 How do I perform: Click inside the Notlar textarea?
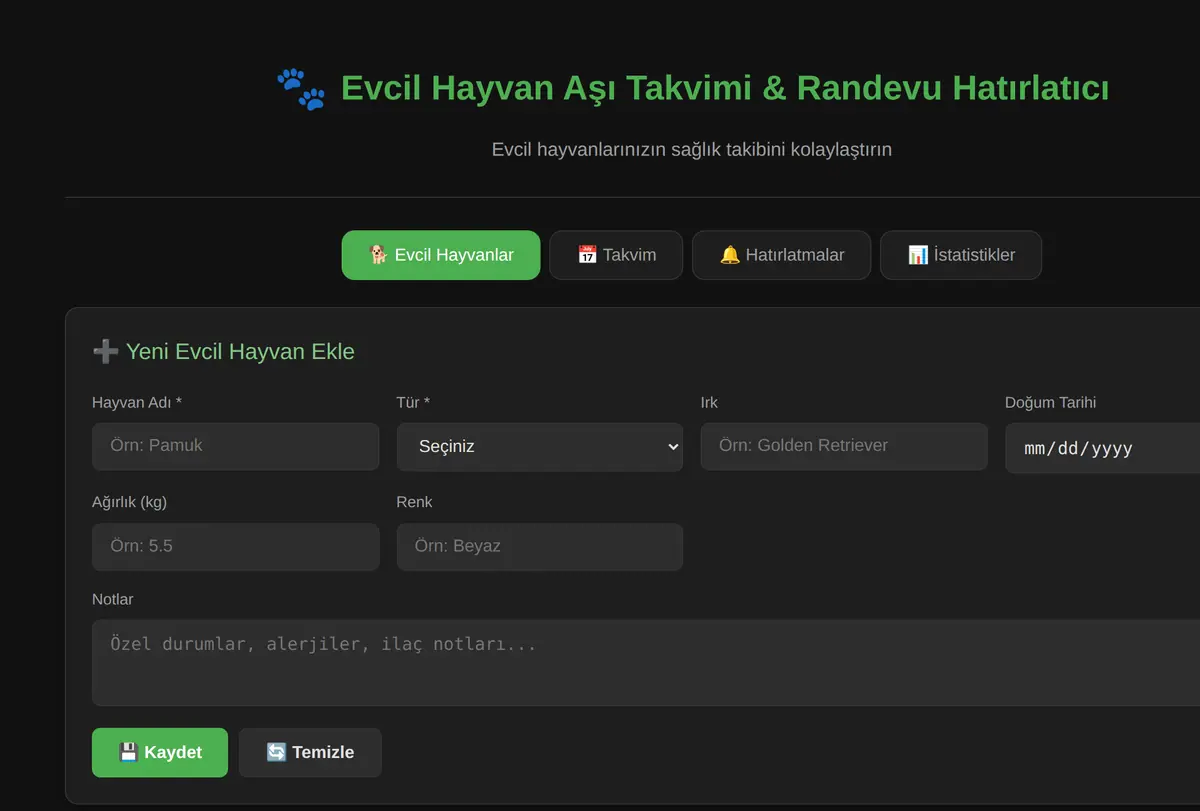pos(646,662)
